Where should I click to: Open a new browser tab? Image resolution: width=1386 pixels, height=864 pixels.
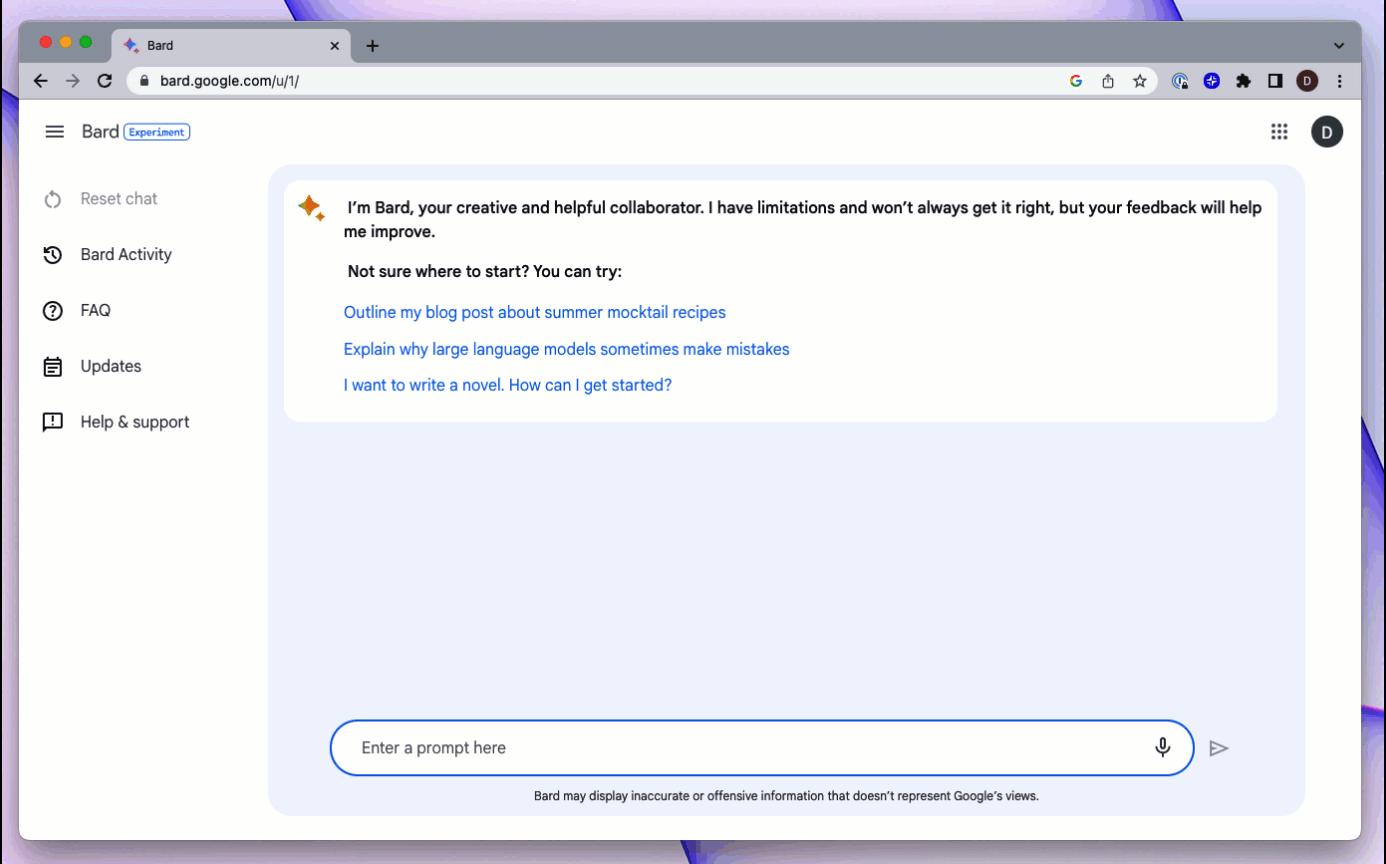point(372,46)
